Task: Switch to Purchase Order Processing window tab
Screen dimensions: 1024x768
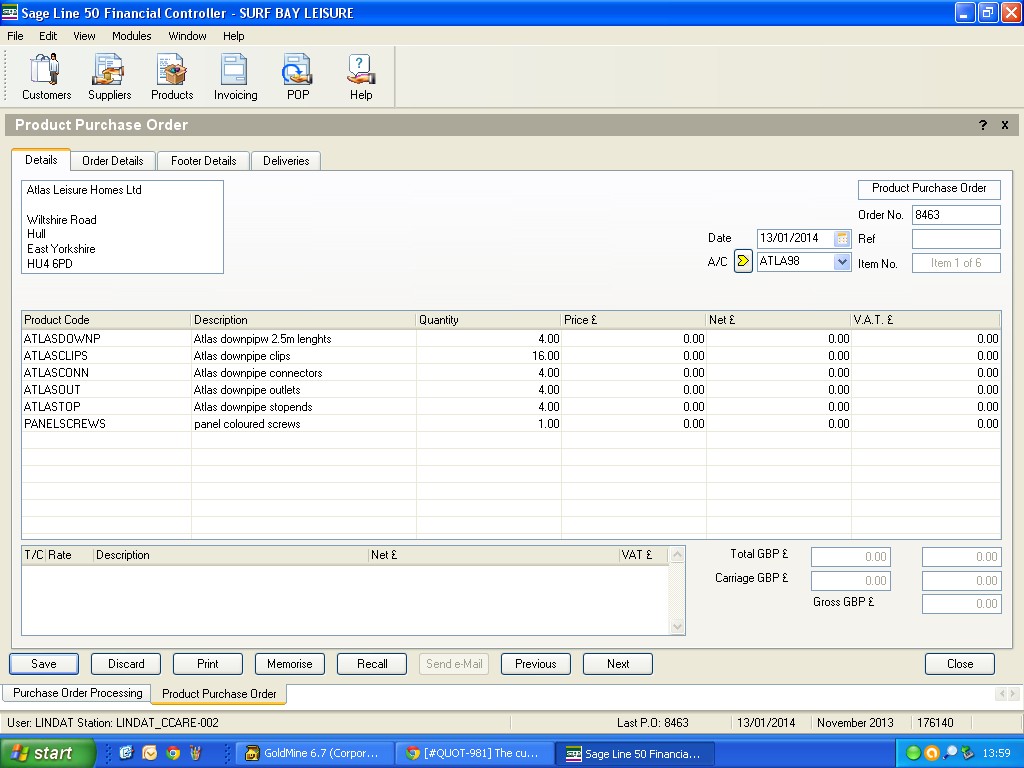Action: [x=77, y=693]
